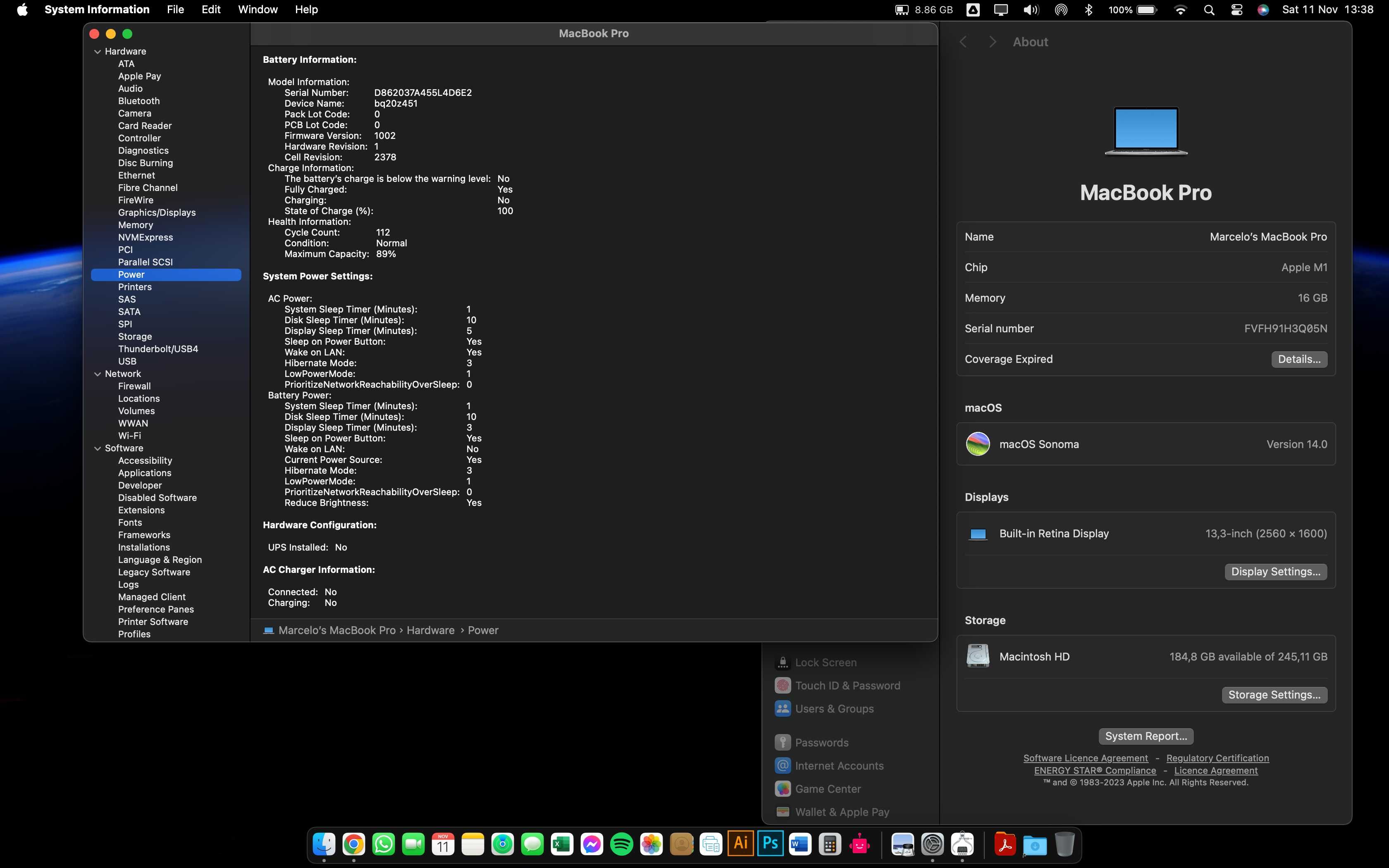Activate Siri from the menu bar
Screen dimensions: 1389x868
coord(1263,10)
